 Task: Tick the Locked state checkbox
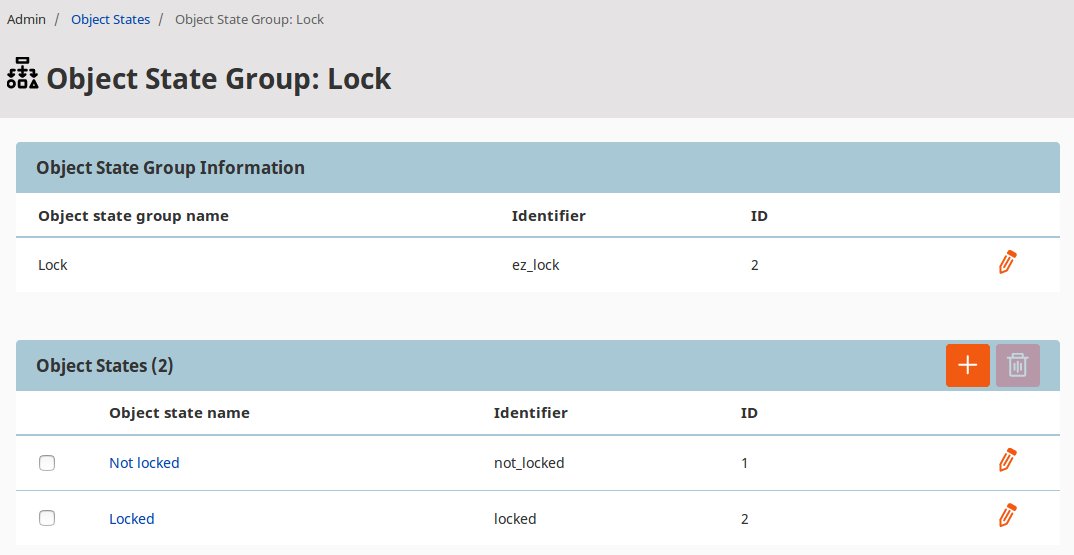click(x=47, y=518)
